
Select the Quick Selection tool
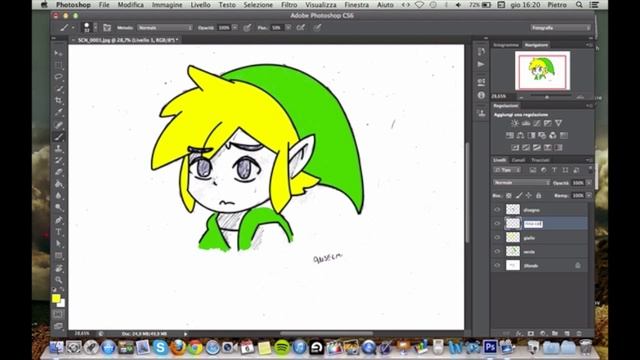[x=59, y=89]
